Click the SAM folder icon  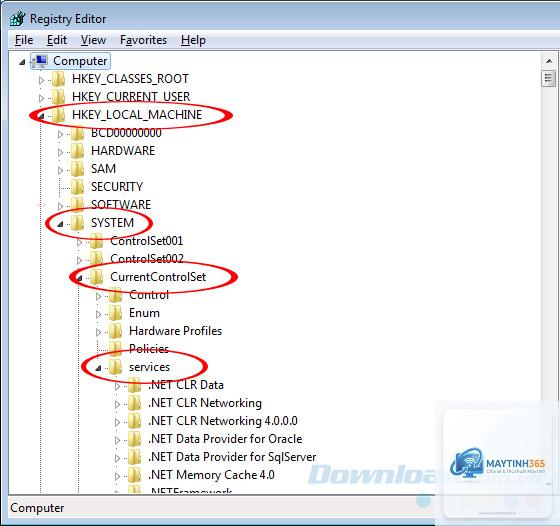tap(77, 169)
